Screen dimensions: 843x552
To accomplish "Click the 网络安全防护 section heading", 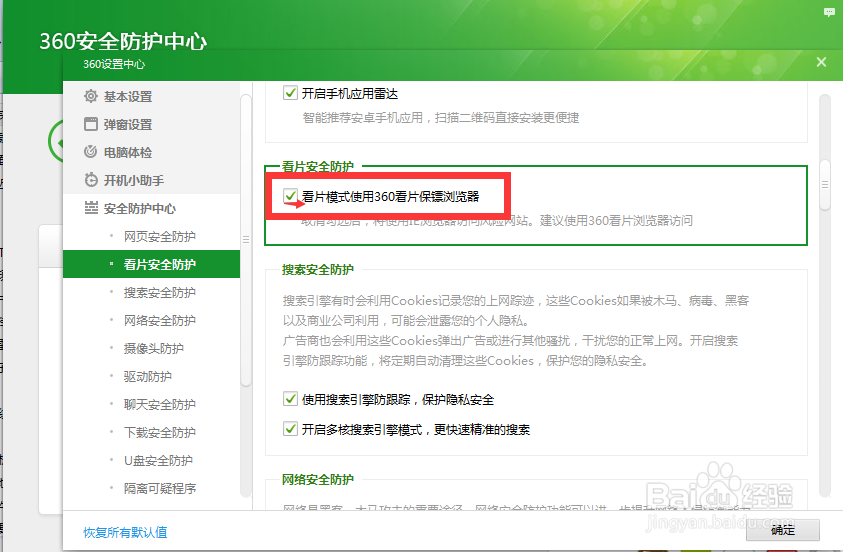I will [318, 479].
